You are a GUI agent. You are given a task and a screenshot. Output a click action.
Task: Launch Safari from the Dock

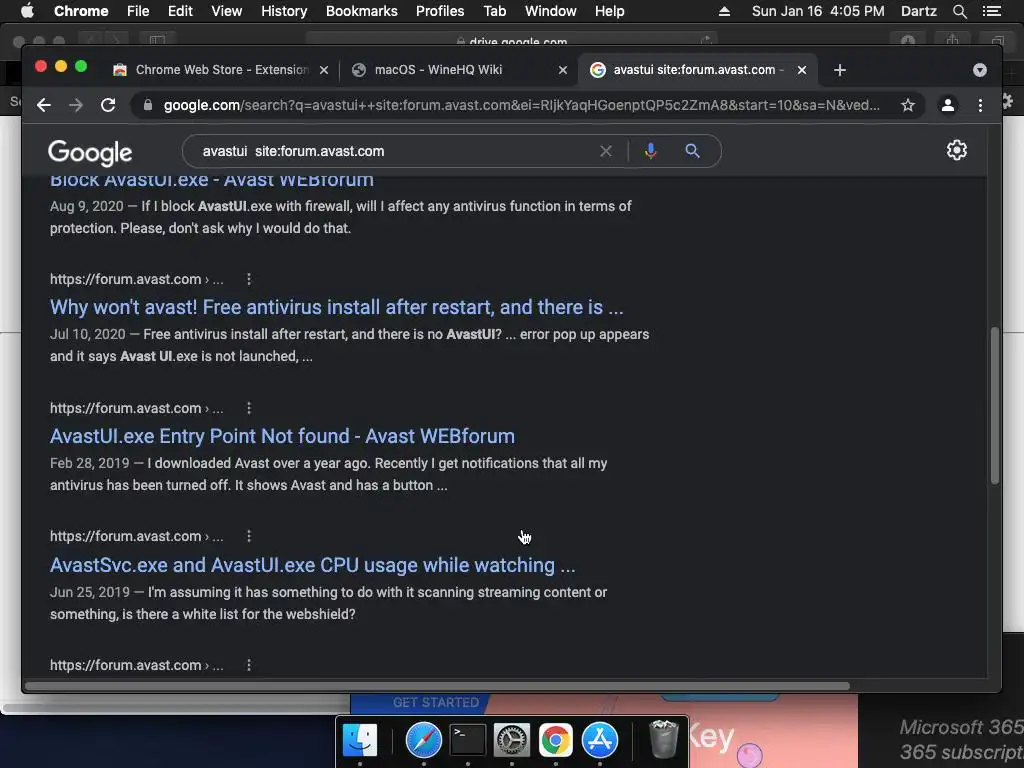point(424,740)
